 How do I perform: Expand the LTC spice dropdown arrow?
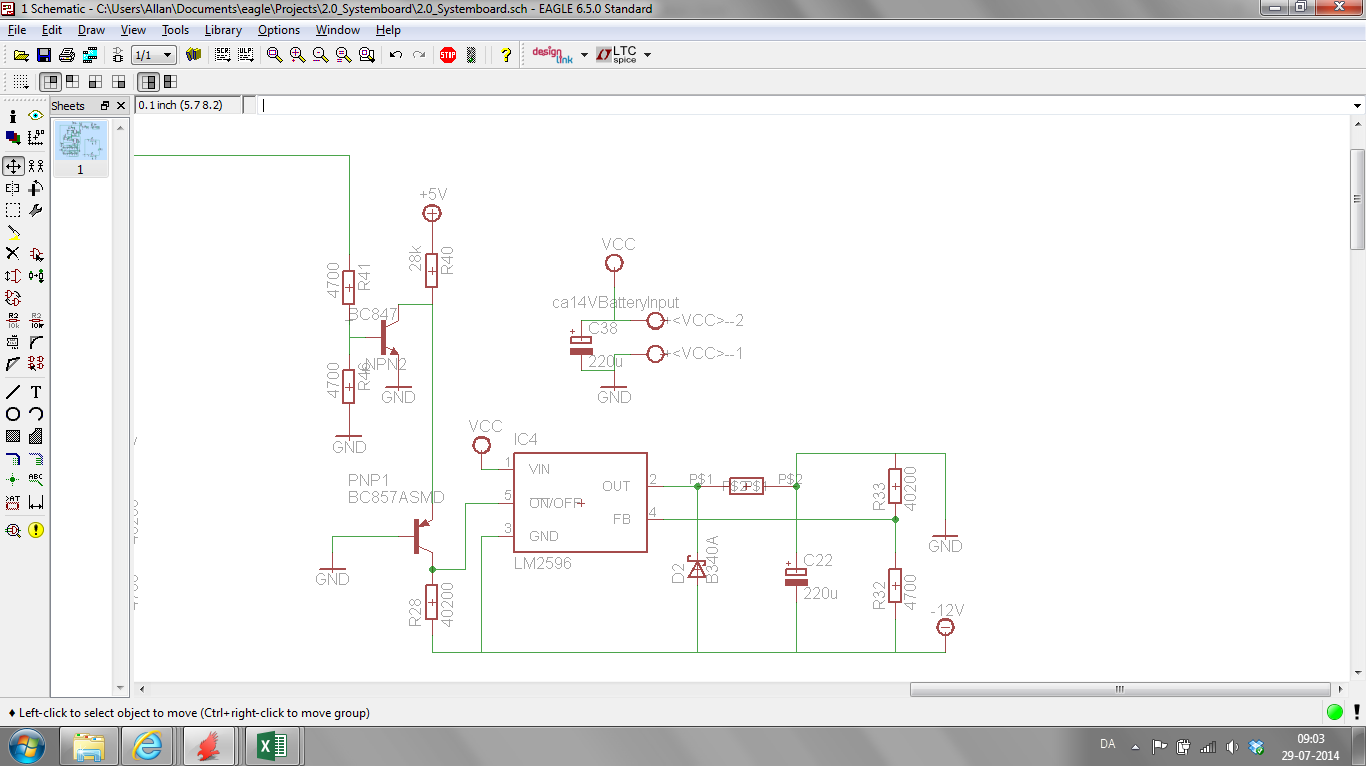tap(647, 55)
